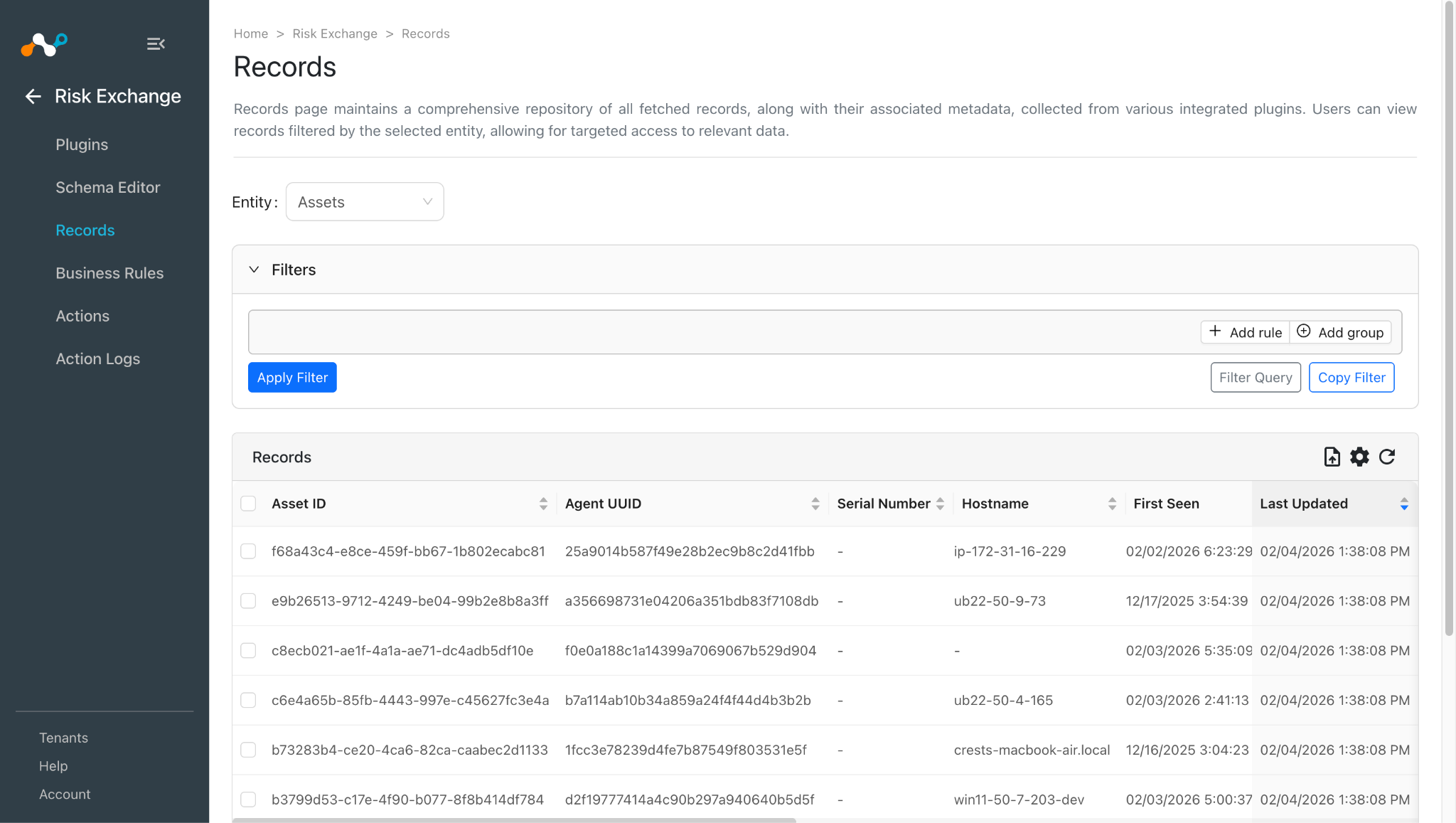
Task: Click the Netskope logo in the sidebar
Action: pos(44,44)
